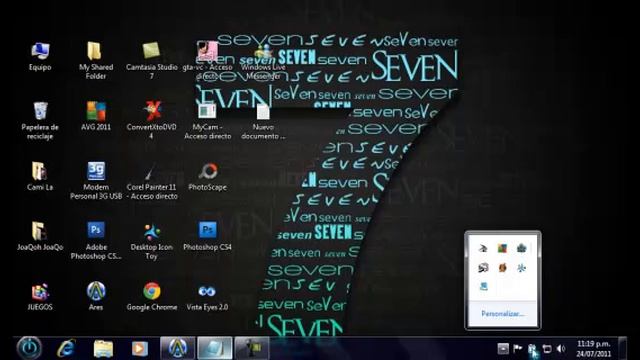
Task: Click the light blue monitor tray popup icon
Action: pos(483,286)
